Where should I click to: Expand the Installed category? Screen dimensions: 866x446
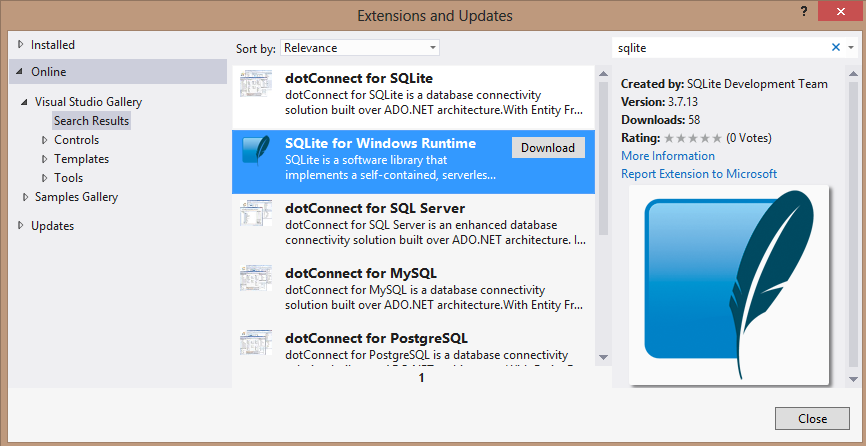click(21, 45)
